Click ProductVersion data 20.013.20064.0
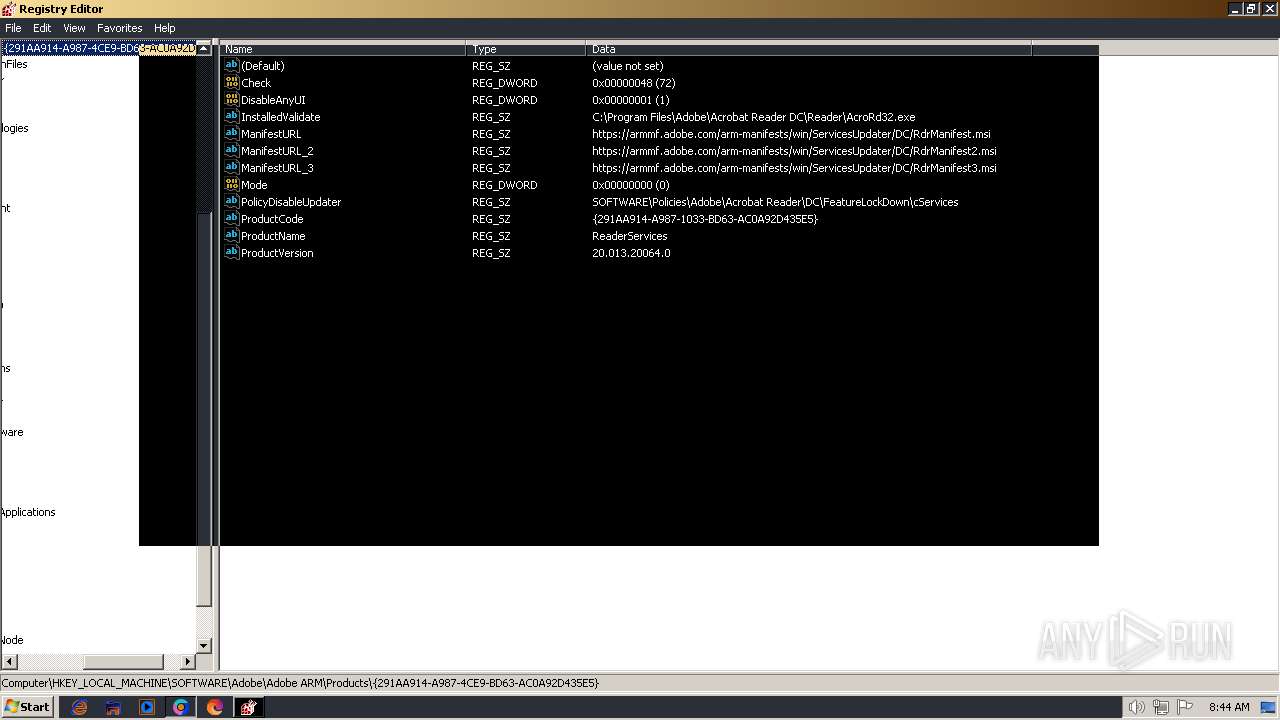The height and width of the screenshot is (720, 1280). coord(631,253)
